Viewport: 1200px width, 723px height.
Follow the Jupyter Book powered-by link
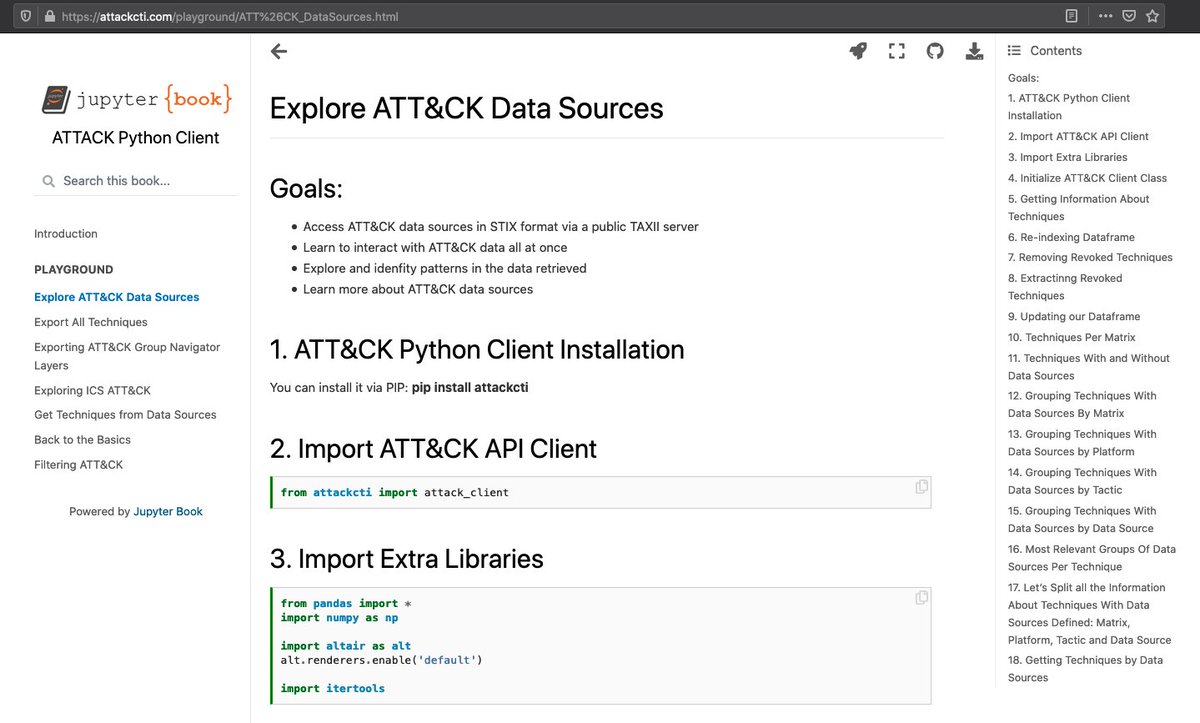pos(168,511)
